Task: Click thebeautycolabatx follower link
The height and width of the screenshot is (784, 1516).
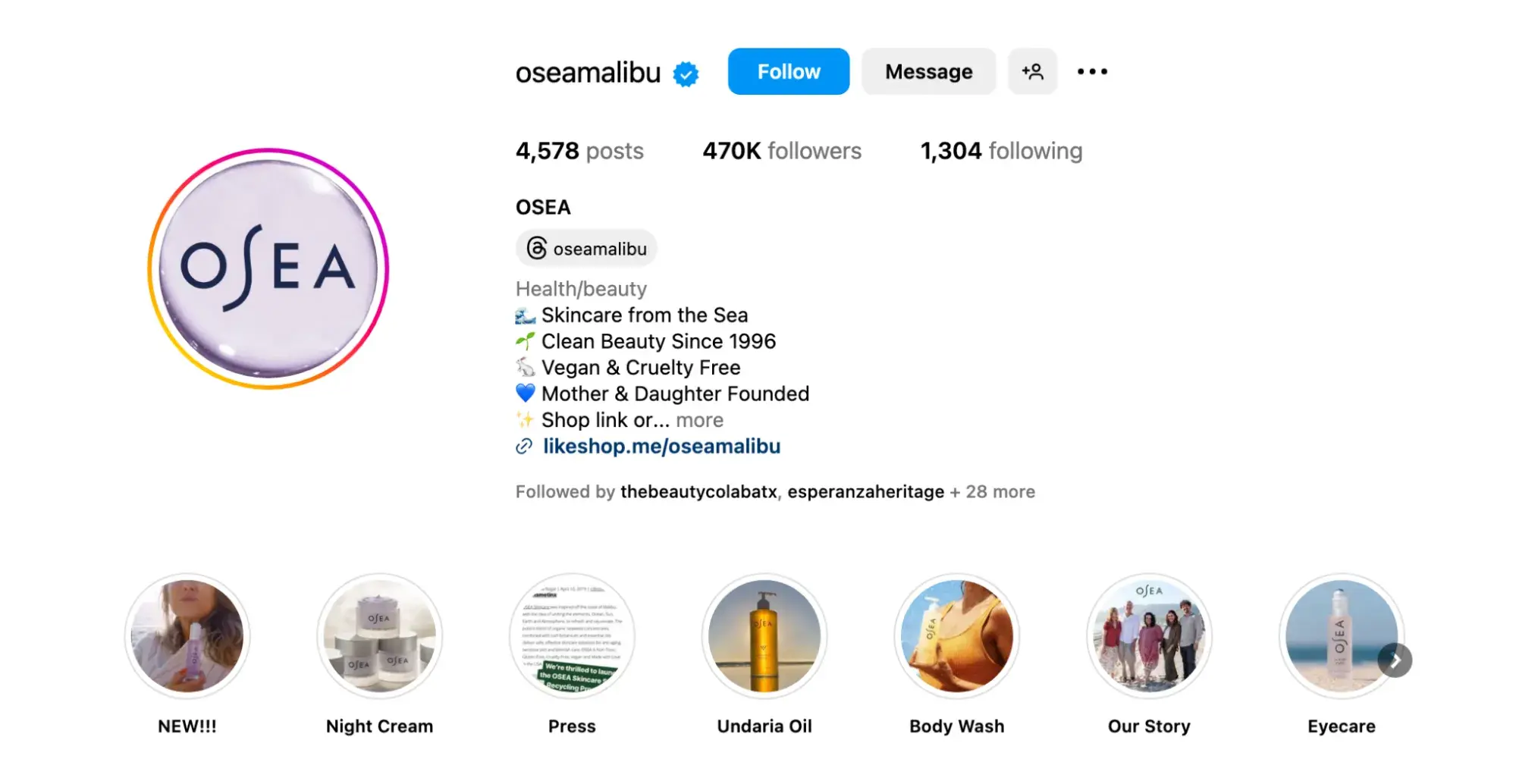Action: click(696, 491)
